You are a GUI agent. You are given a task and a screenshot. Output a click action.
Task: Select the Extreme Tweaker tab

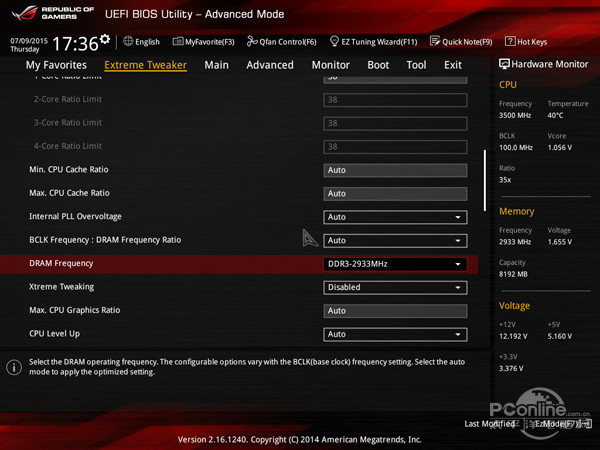point(145,65)
